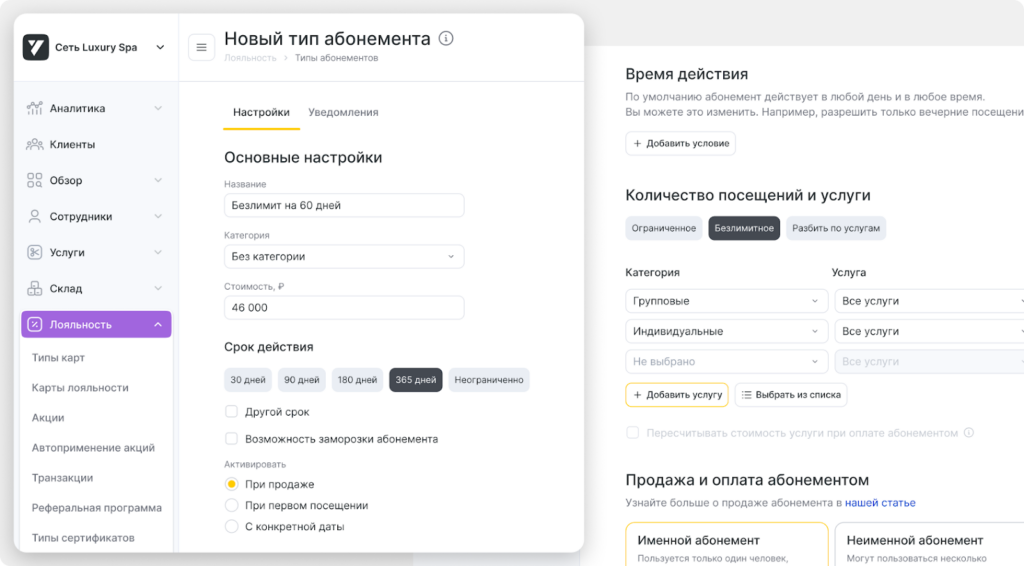This screenshot has height=566, width=1024.
Task: Click the Добавить условие button
Action: pyautogui.click(x=680, y=144)
